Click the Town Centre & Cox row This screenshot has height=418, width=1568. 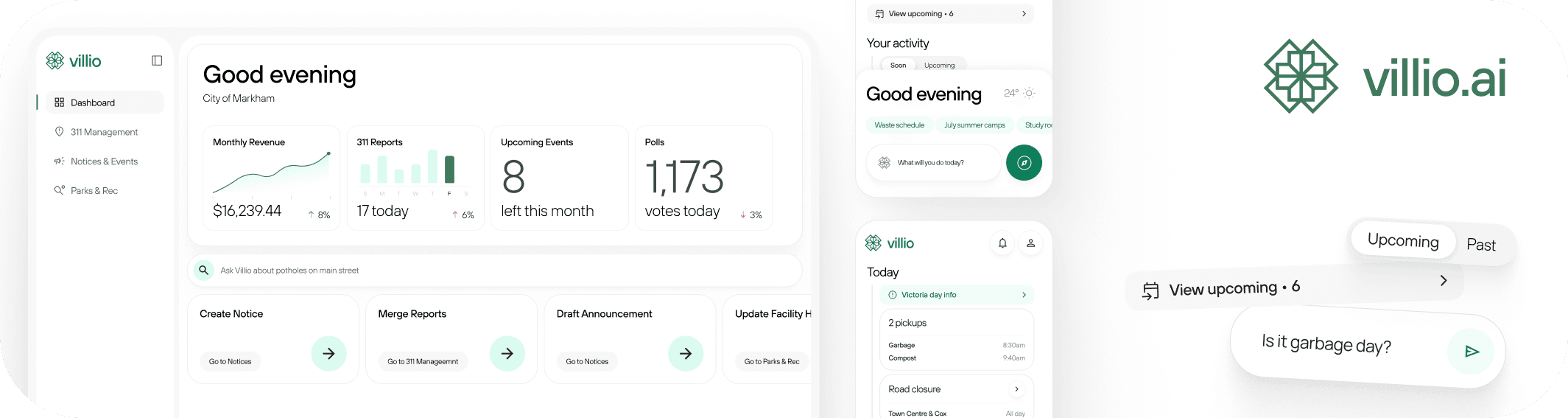957,414
